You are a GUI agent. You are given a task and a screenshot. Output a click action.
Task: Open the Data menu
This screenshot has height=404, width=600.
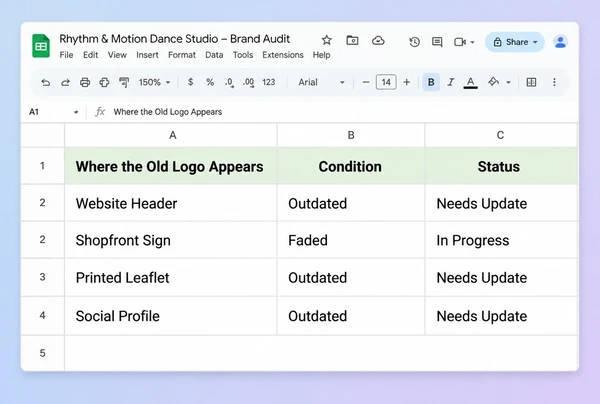pyautogui.click(x=214, y=55)
